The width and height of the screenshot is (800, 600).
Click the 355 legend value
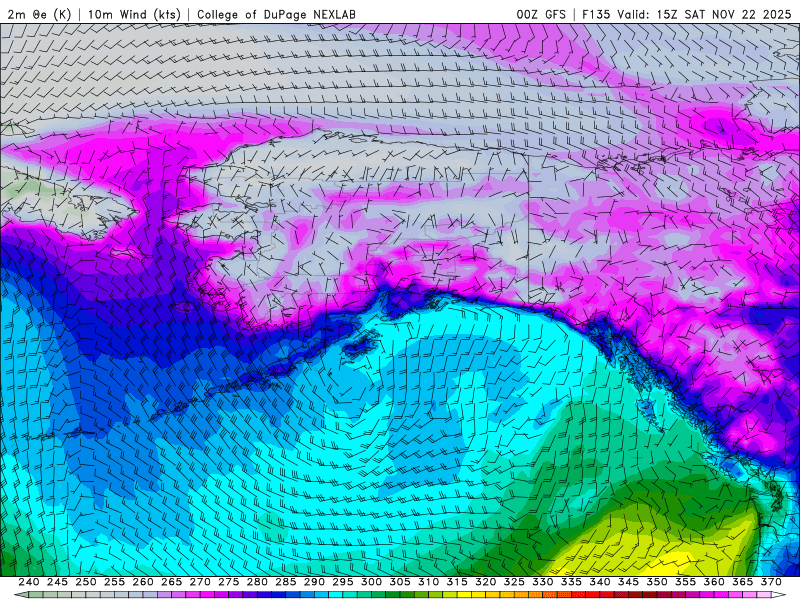click(x=686, y=582)
